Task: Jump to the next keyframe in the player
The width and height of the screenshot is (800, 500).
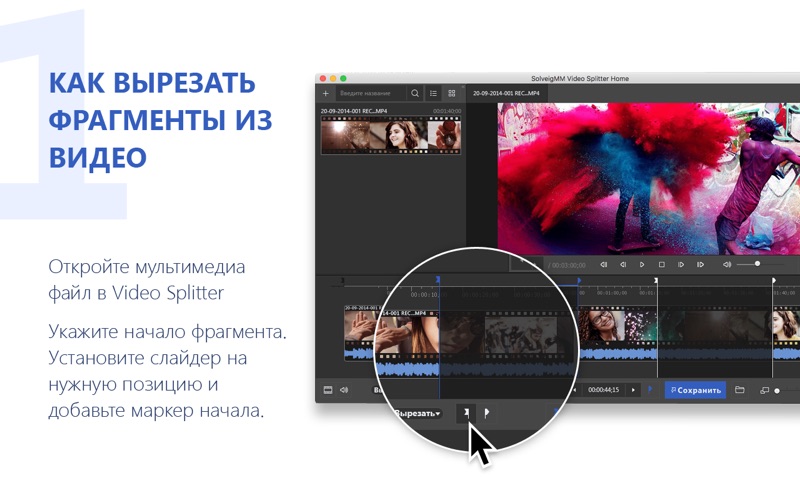Action: coord(701,265)
